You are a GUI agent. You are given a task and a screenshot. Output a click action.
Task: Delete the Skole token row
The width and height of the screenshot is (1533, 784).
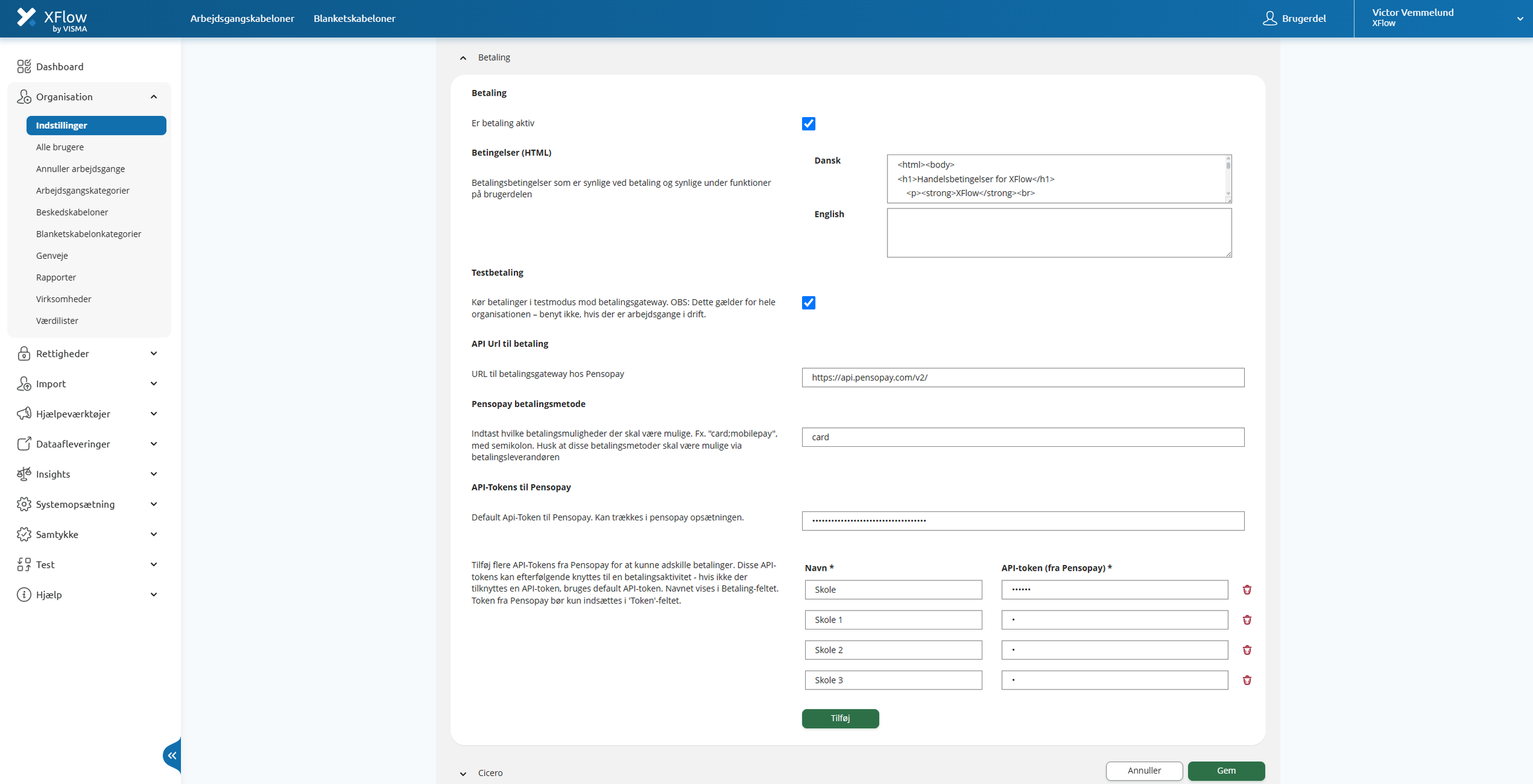[1247, 590]
